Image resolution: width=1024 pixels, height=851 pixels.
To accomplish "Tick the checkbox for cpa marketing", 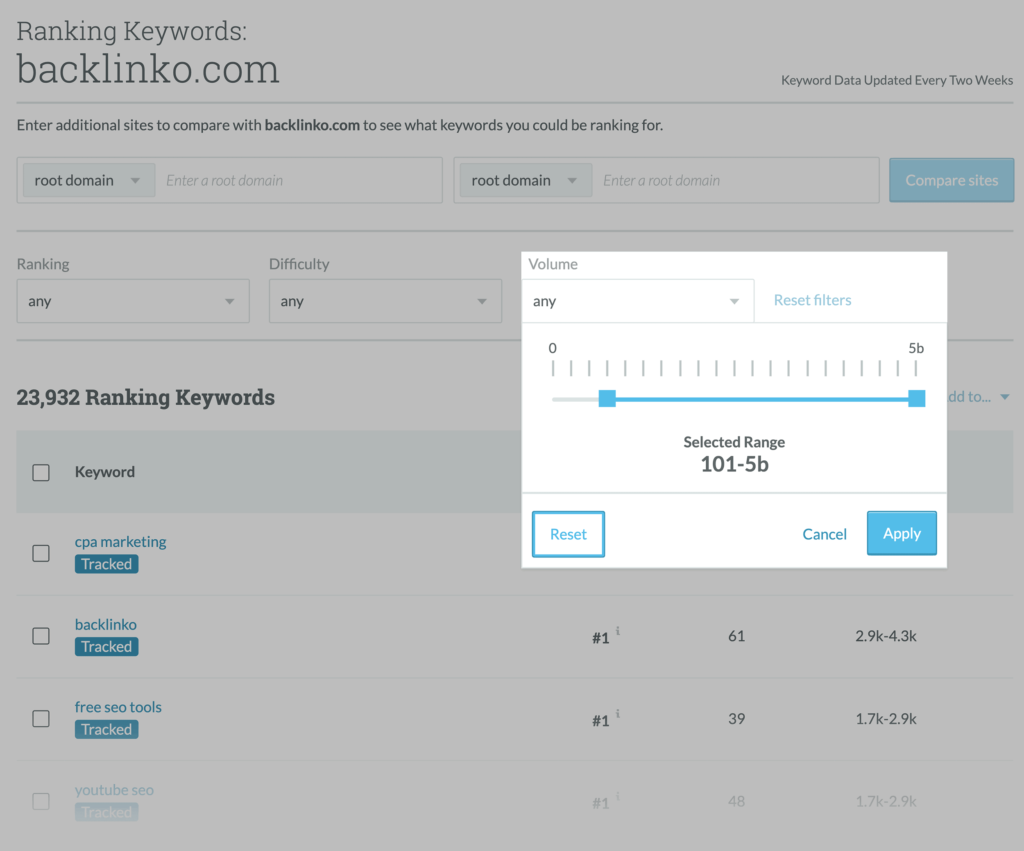I will coord(41,553).
